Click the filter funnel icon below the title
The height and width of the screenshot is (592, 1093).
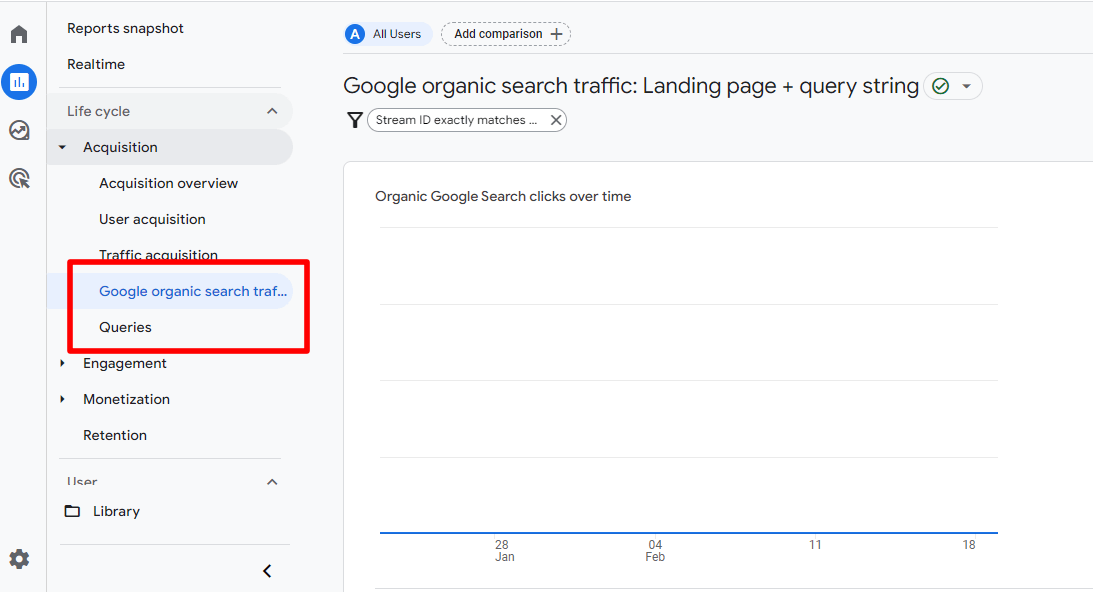355,119
